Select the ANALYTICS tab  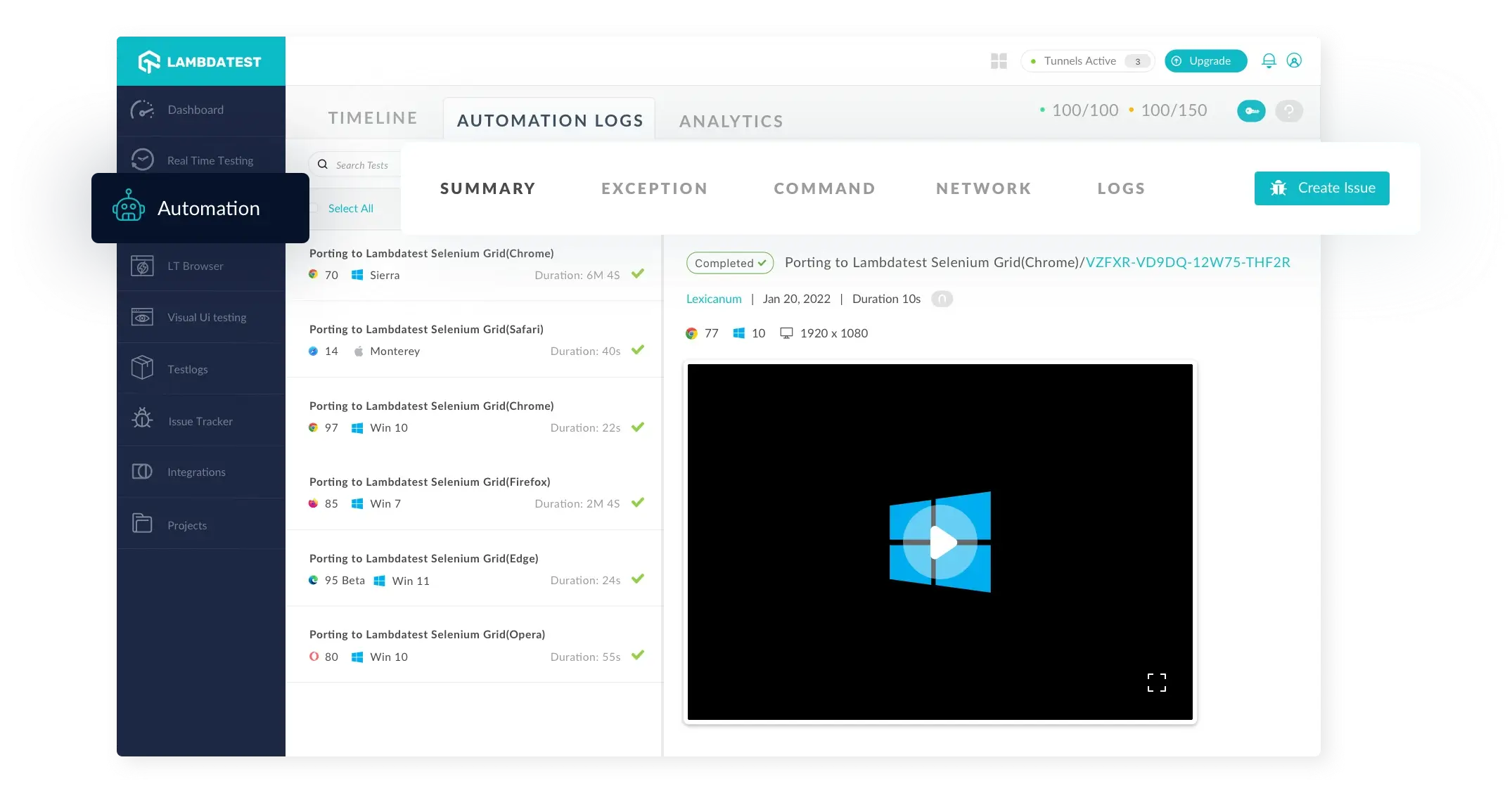tap(731, 120)
